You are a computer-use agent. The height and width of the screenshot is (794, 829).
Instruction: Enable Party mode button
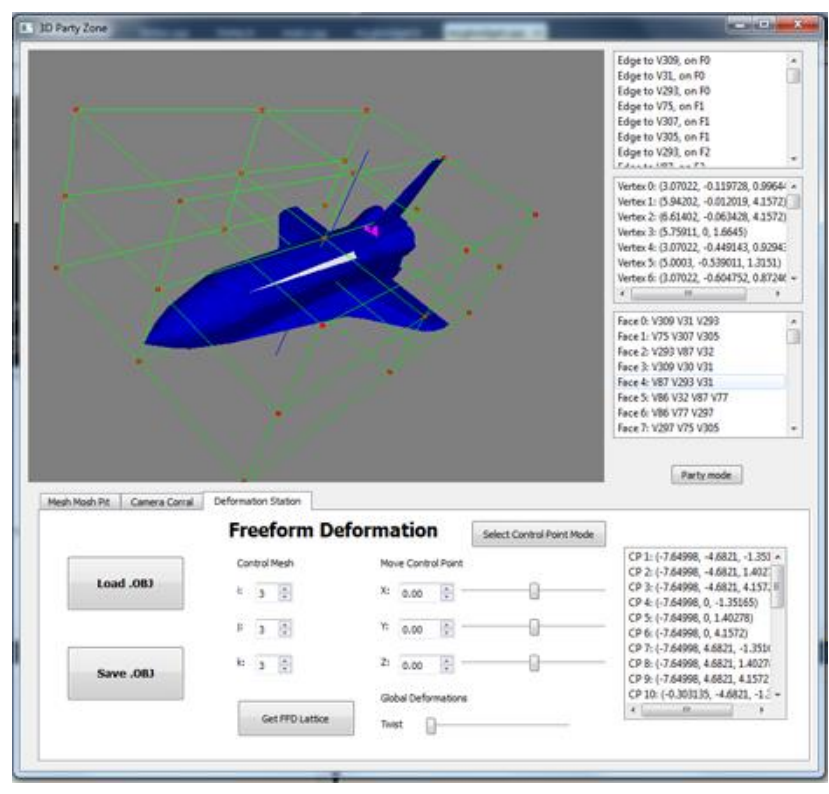click(x=706, y=475)
